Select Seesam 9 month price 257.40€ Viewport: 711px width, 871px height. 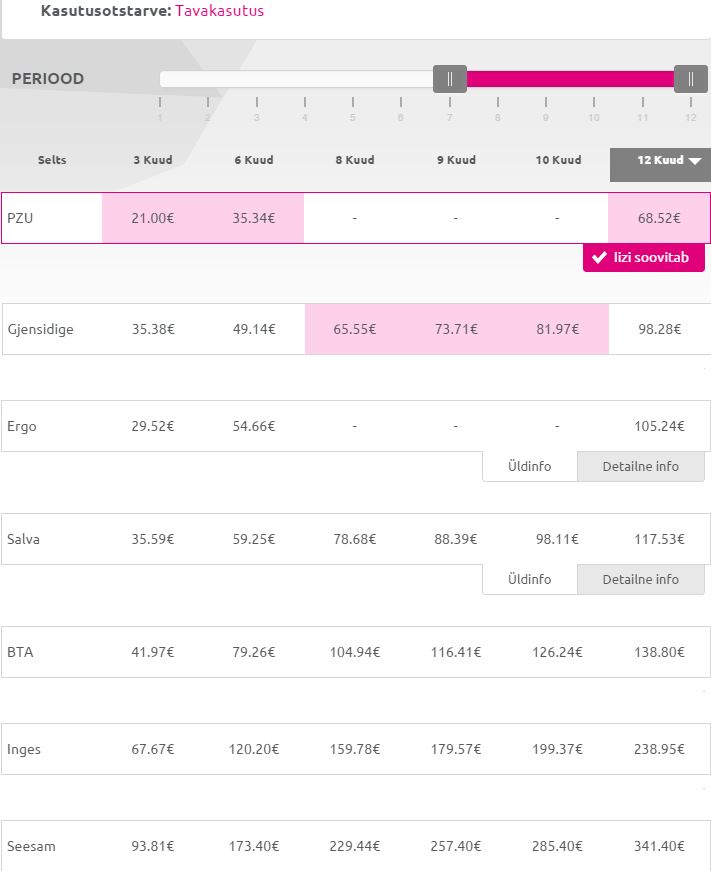[x=456, y=847]
